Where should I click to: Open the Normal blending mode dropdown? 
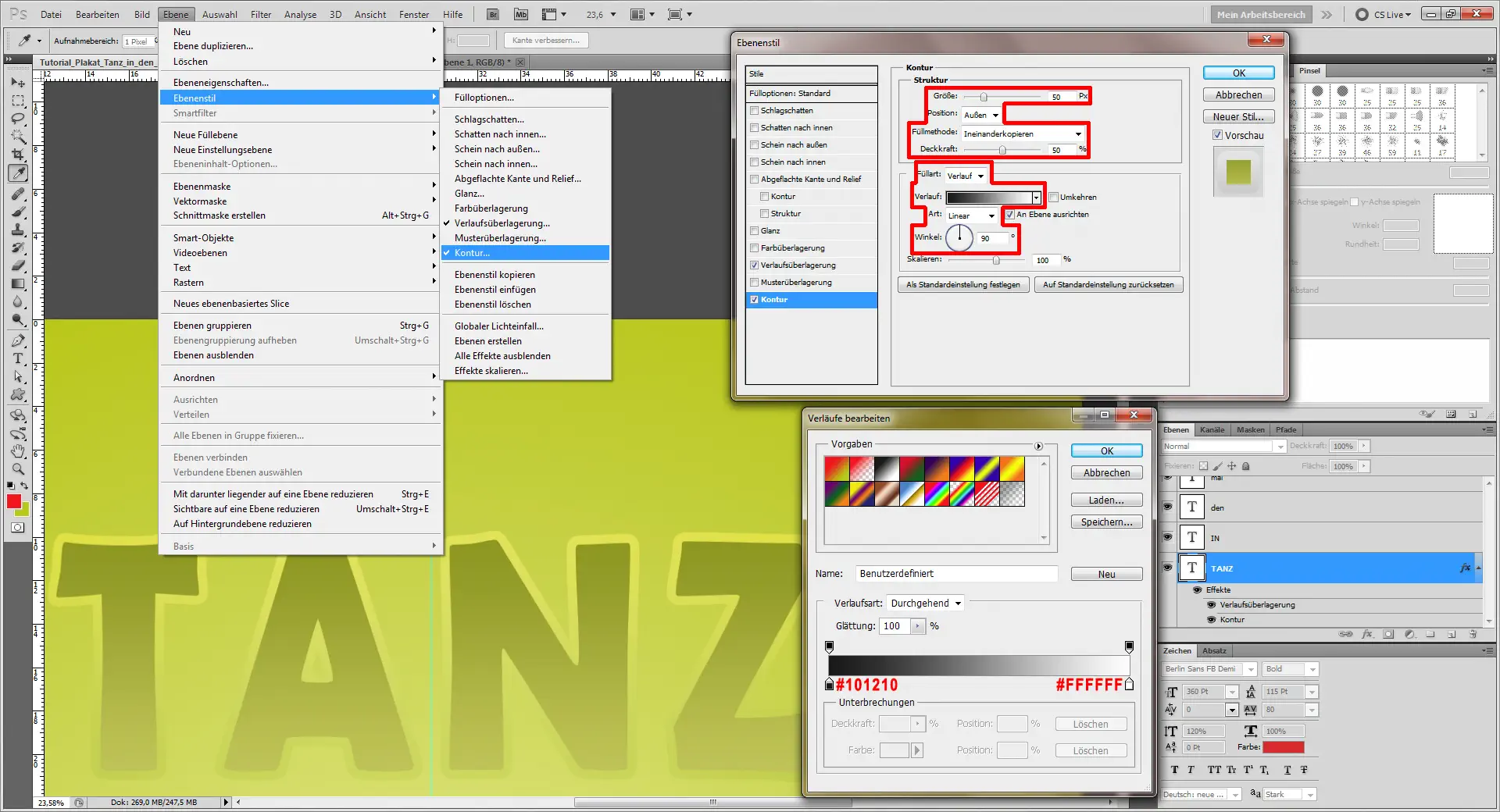pos(1279,446)
